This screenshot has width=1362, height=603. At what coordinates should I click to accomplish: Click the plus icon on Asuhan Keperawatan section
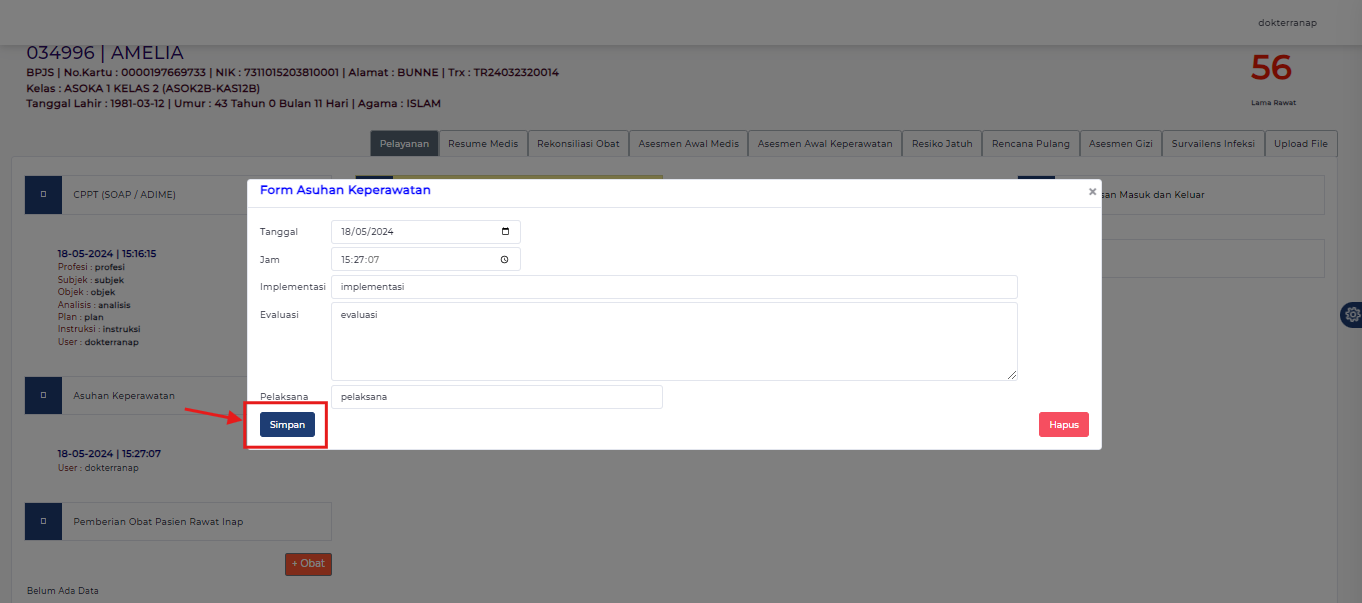[43, 395]
